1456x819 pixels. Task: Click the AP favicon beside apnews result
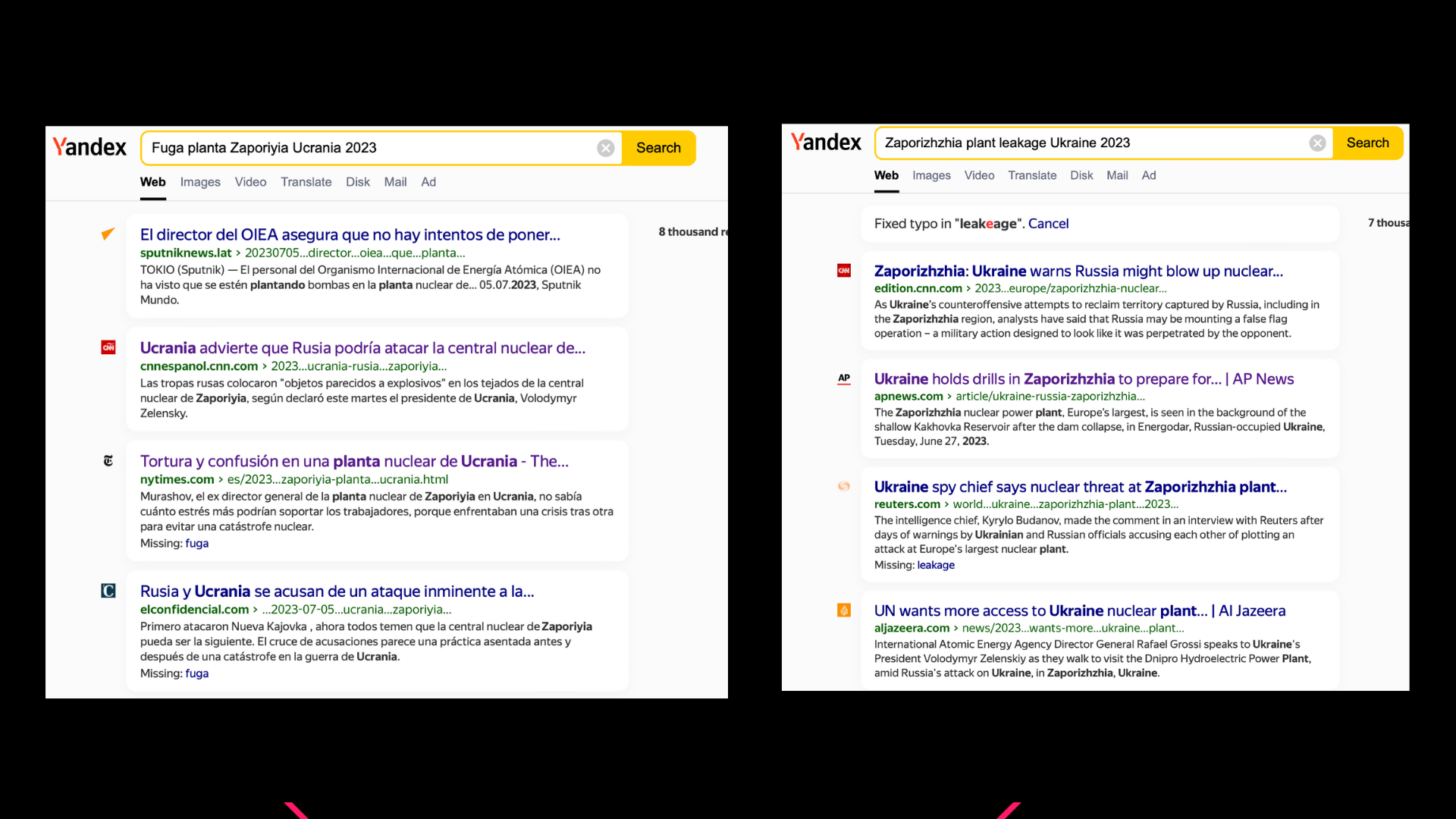(x=844, y=378)
